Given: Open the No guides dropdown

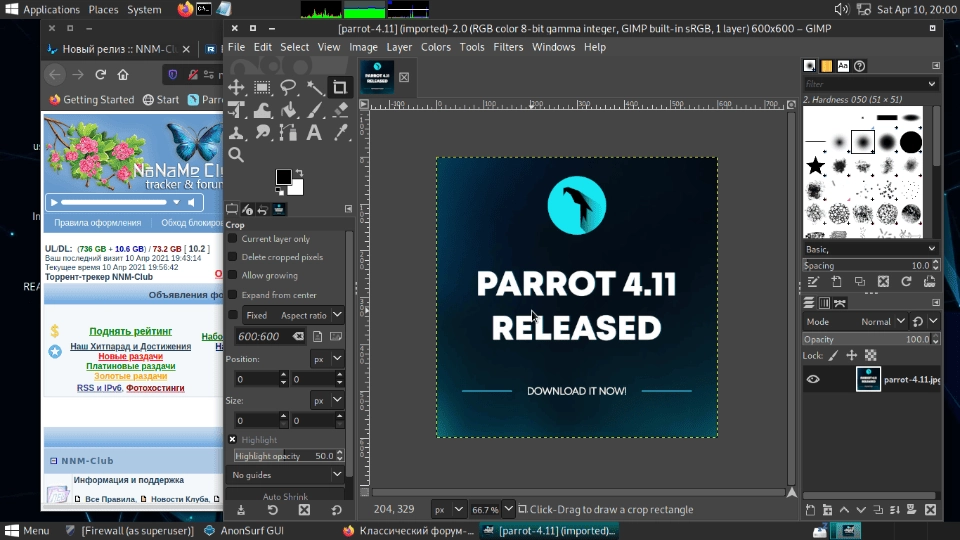Looking at the screenshot, I should 286,474.
